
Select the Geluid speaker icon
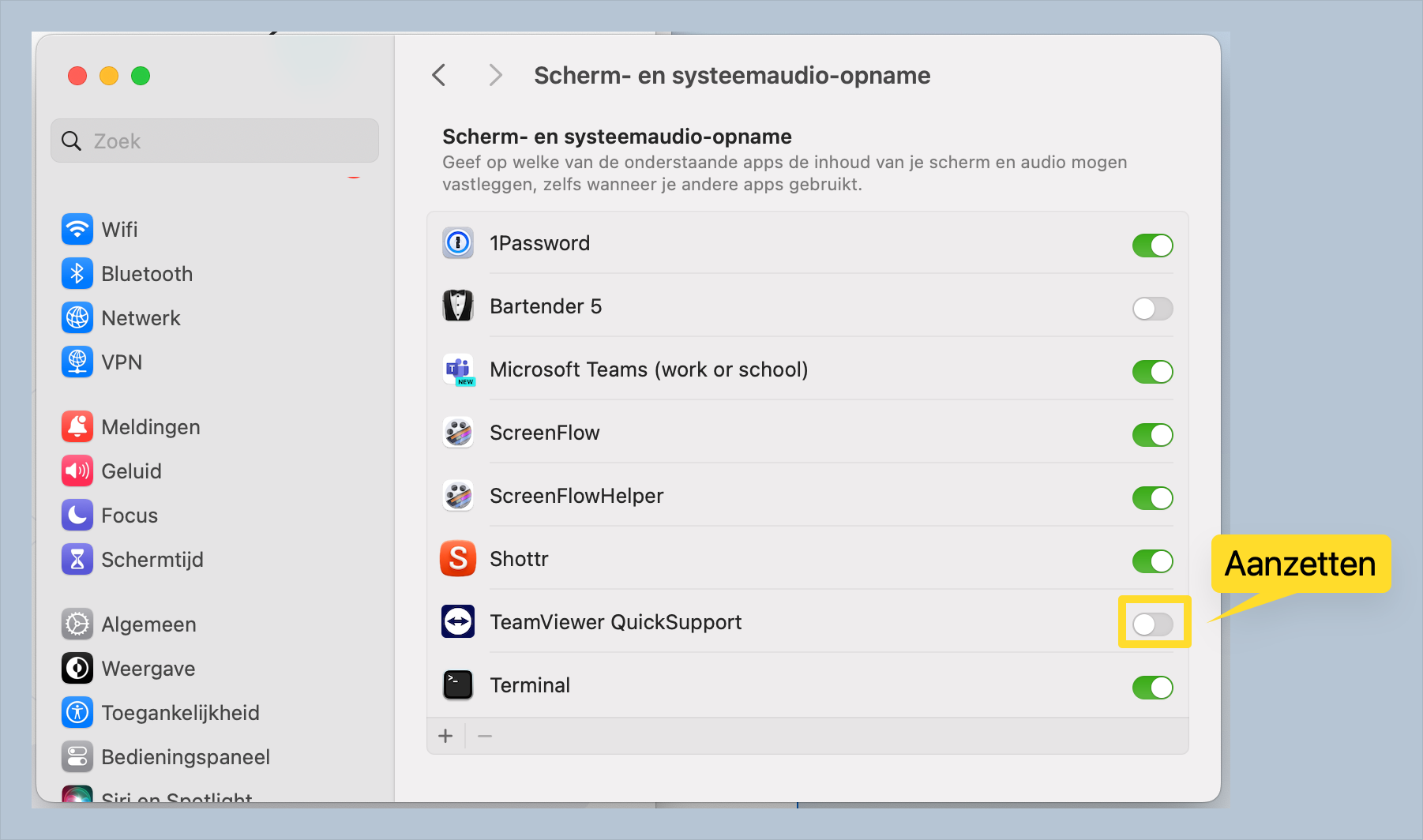coord(77,471)
